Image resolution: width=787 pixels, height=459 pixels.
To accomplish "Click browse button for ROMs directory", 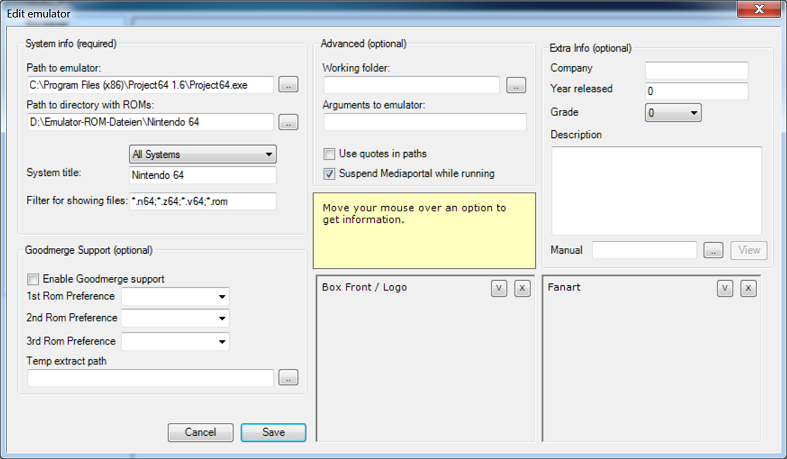I will (x=288, y=122).
